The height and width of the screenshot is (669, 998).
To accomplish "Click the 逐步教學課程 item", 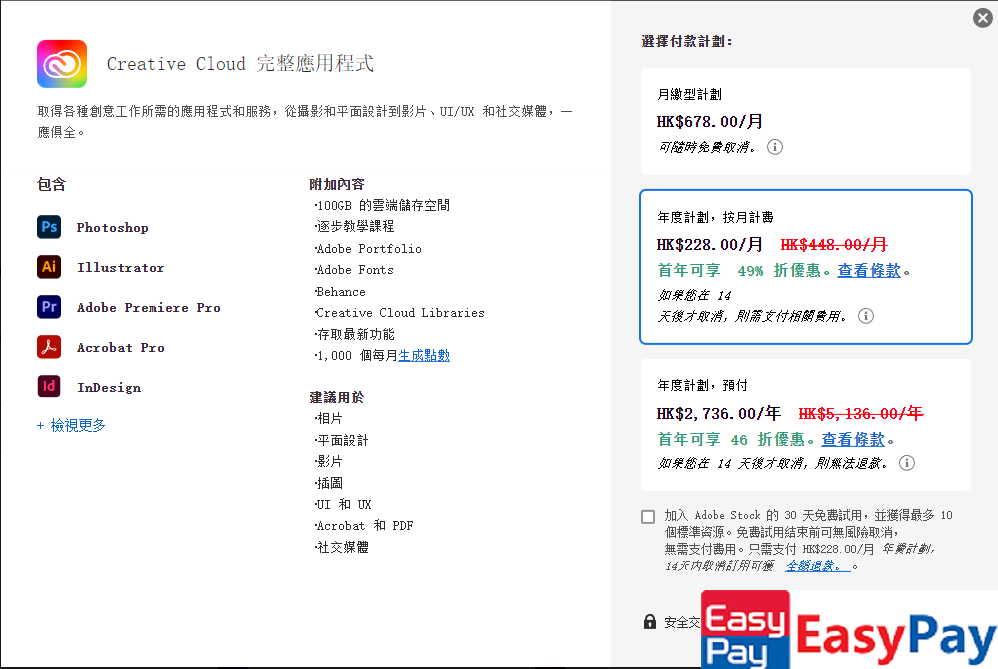I will pyautogui.click(x=355, y=226).
